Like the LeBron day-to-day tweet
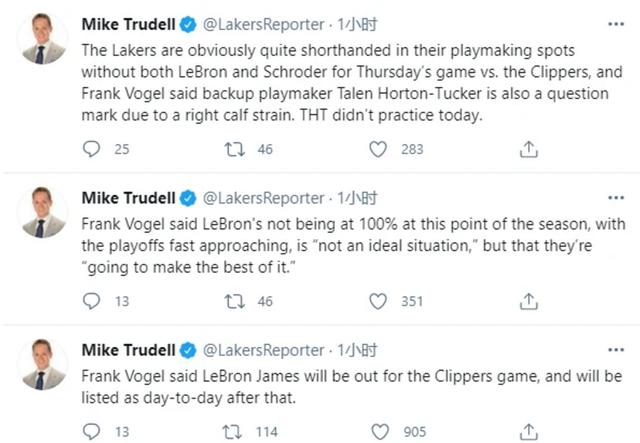The image size is (640, 443). 378,431
